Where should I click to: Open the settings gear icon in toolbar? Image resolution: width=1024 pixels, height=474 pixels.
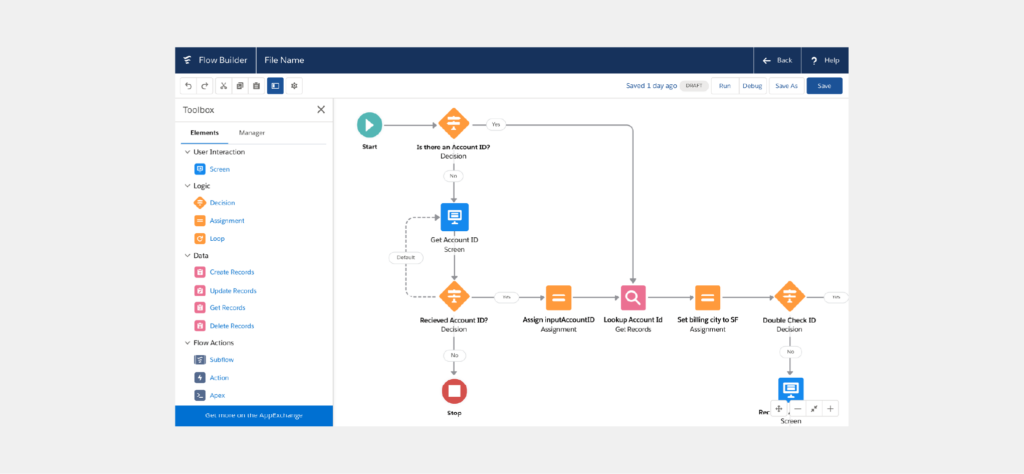(295, 86)
